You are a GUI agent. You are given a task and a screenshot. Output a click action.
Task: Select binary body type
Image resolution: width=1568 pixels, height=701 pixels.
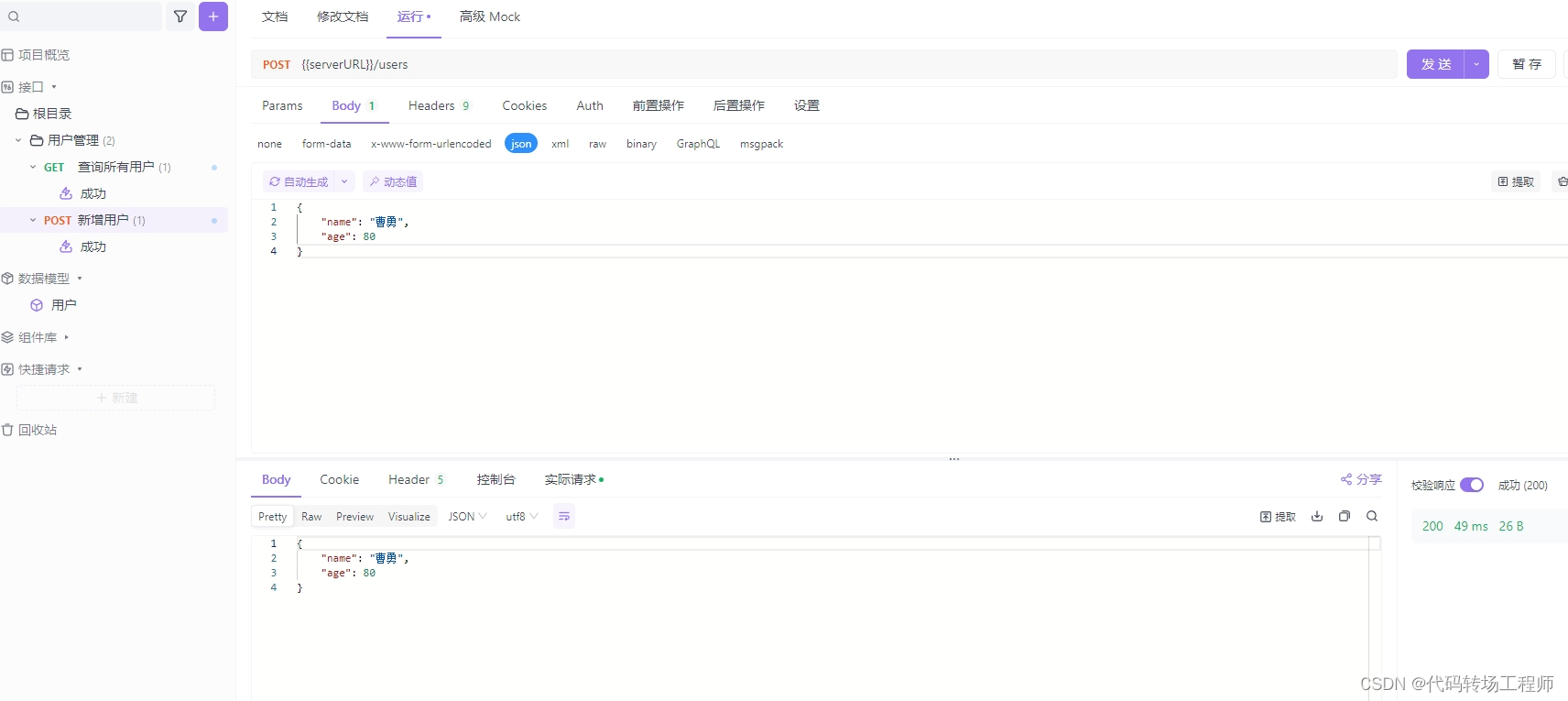click(x=641, y=144)
